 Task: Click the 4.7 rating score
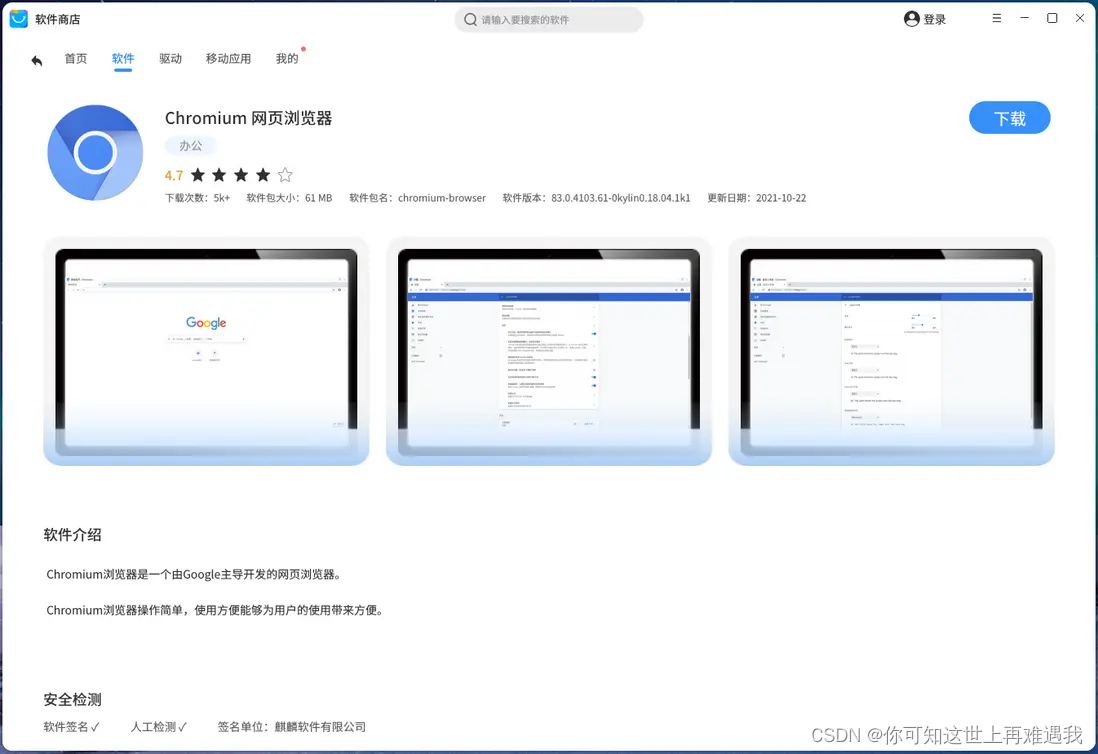[x=174, y=175]
